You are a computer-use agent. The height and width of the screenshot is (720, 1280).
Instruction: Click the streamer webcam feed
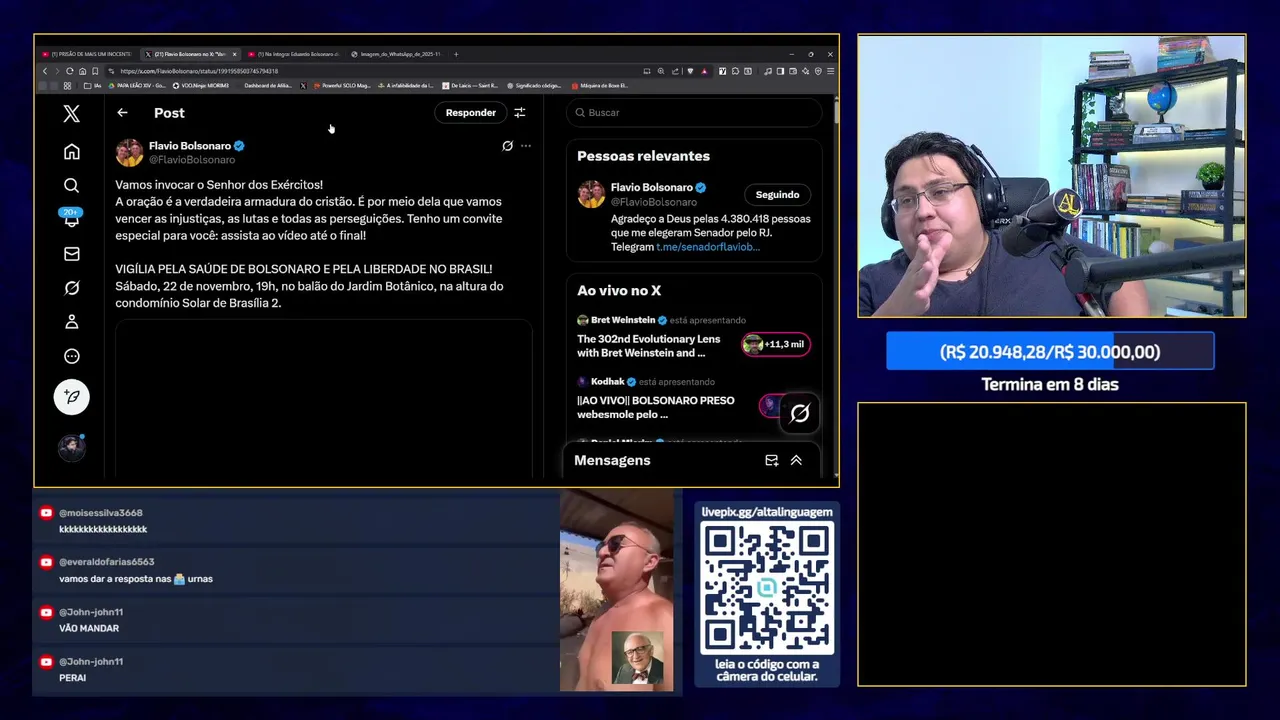(1051, 176)
